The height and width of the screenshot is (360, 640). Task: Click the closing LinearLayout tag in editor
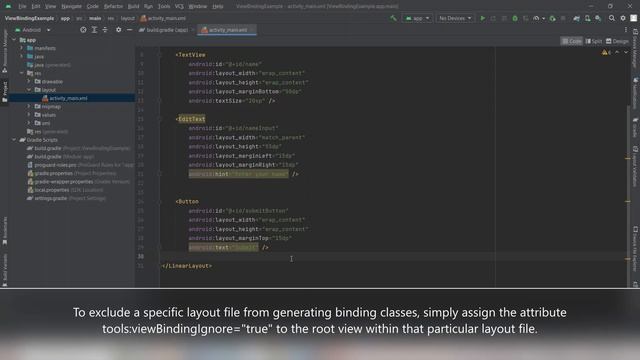click(187, 266)
